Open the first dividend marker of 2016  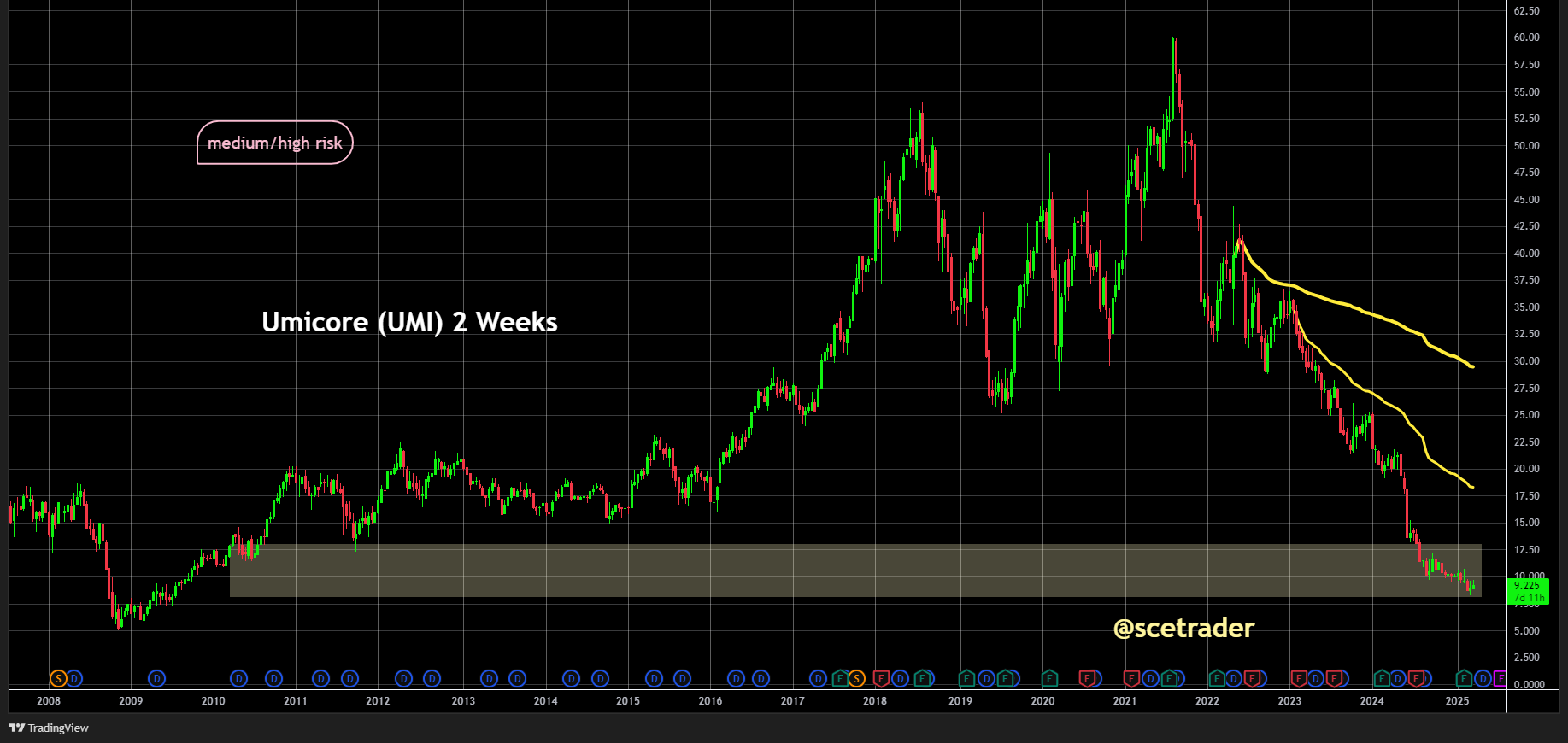point(736,679)
